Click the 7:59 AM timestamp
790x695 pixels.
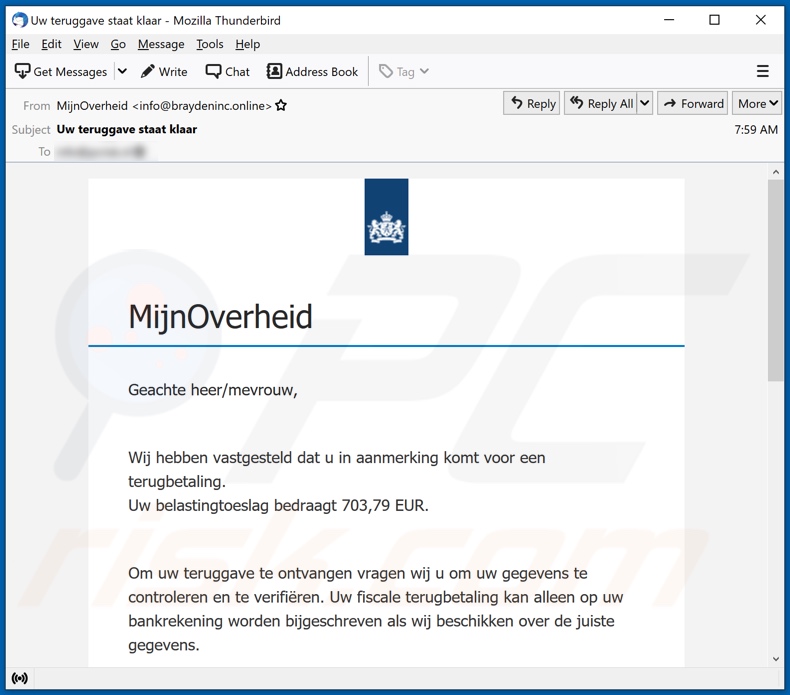pyautogui.click(x=756, y=130)
